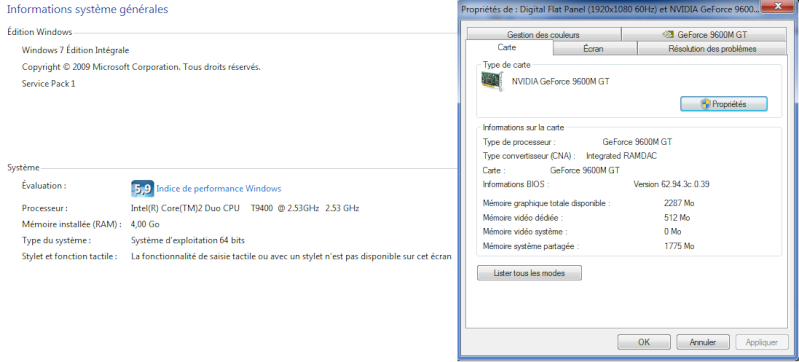Click the graphics card adapter icon
This screenshot has width=799, height=362.
click(492, 81)
